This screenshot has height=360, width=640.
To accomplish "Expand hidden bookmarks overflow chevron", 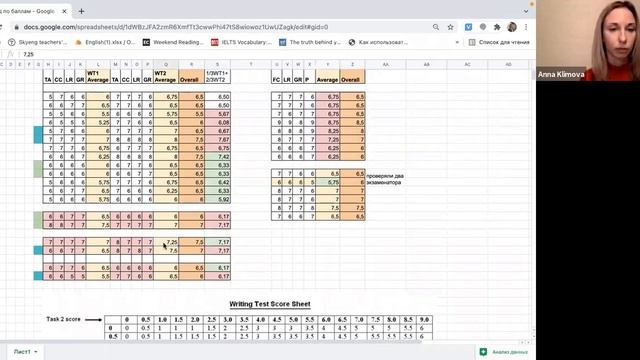I will [x=457, y=42].
